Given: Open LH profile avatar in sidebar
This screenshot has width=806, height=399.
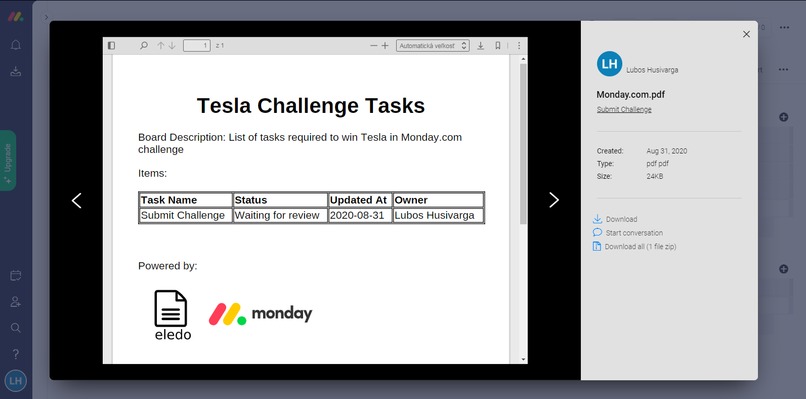Looking at the screenshot, I should tap(15, 381).
